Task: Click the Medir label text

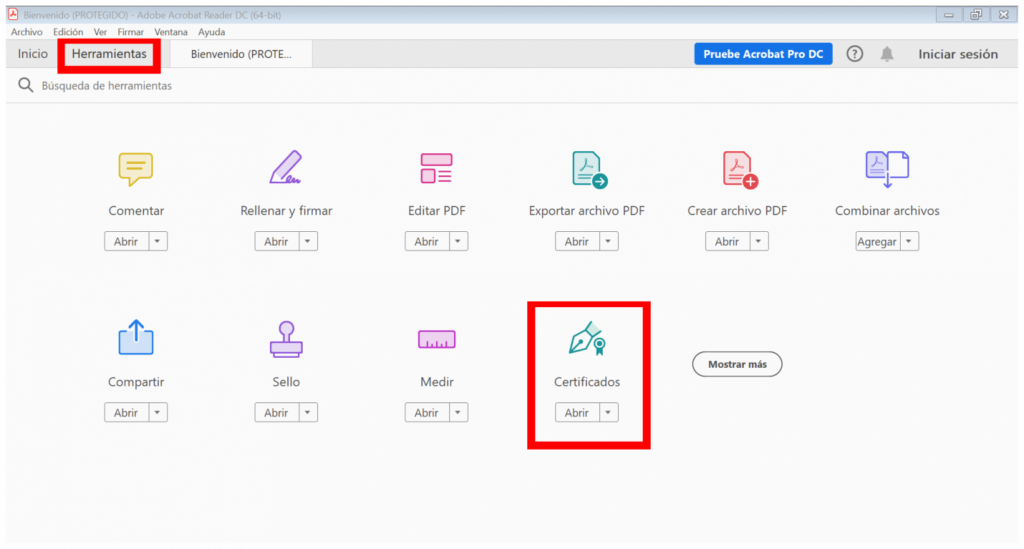Action: coord(436,382)
